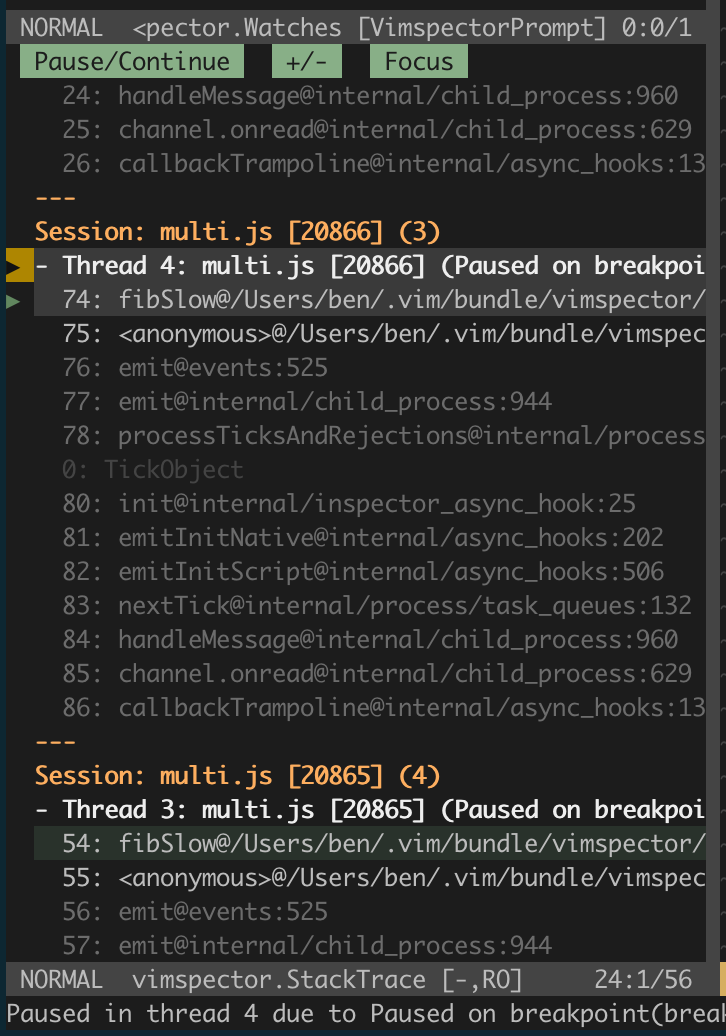Image resolution: width=726 pixels, height=1036 pixels.
Task: Select the TickObject frame entry
Action: (153, 470)
